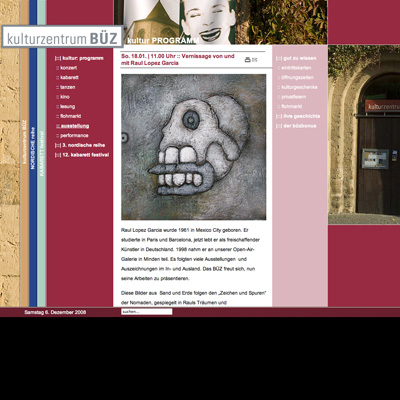Go to the tanzen section
This screenshot has width=400, height=400.
coord(66,87)
